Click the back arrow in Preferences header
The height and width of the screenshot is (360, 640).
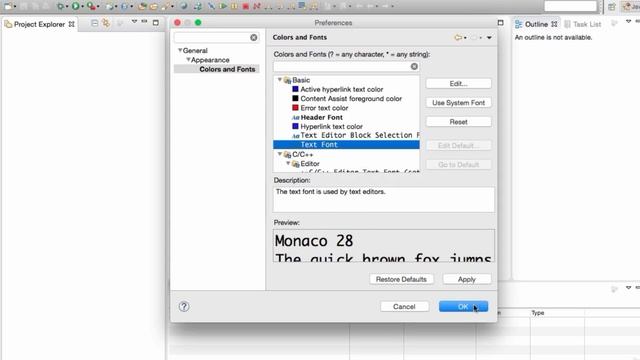(x=458, y=38)
